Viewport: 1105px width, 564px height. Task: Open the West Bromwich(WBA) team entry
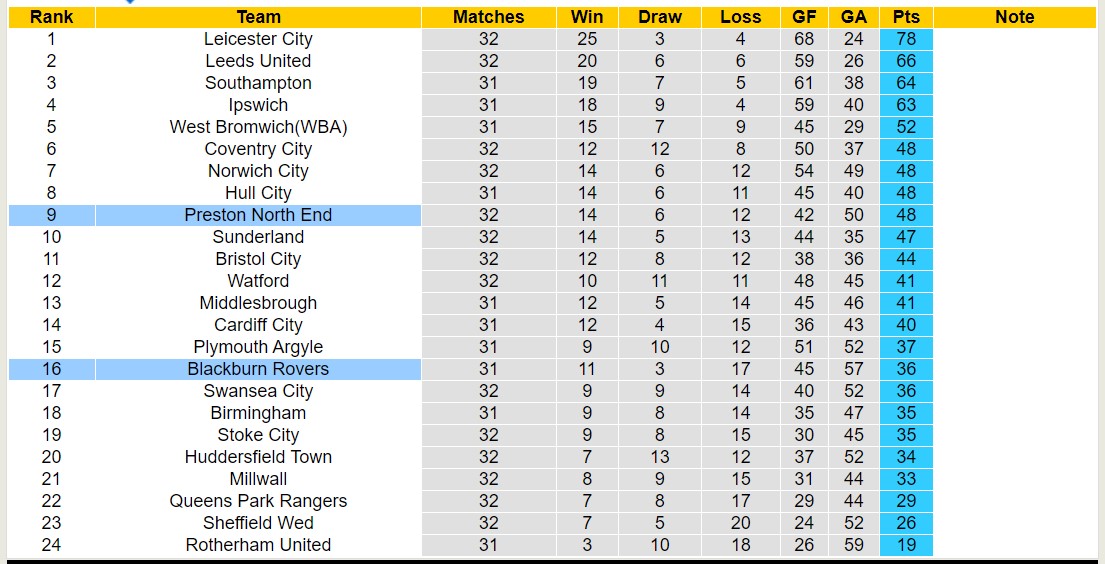click(x=258, y=127)
